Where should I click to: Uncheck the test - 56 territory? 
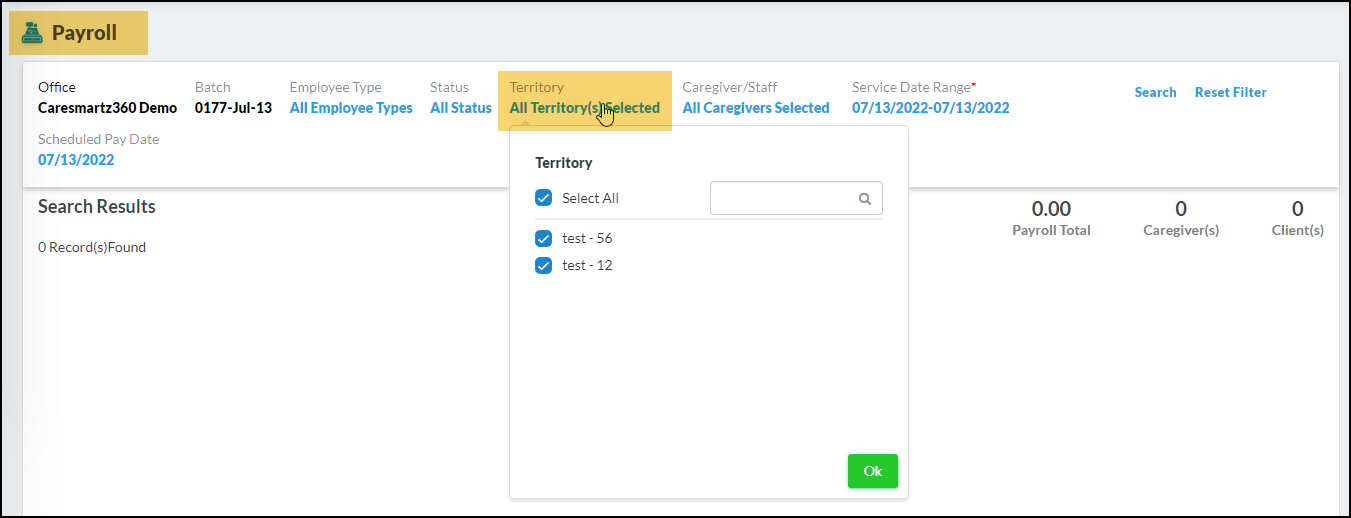point(544,238)
